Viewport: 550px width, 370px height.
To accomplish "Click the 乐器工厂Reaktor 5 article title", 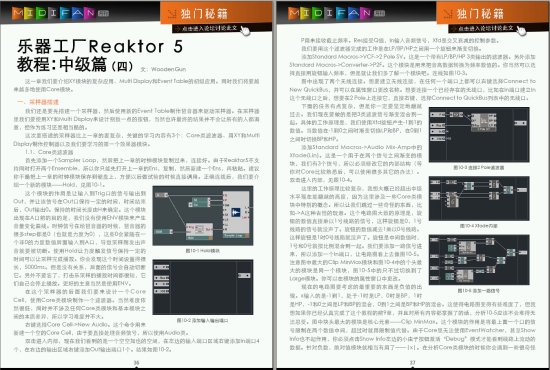I will 100,46.
